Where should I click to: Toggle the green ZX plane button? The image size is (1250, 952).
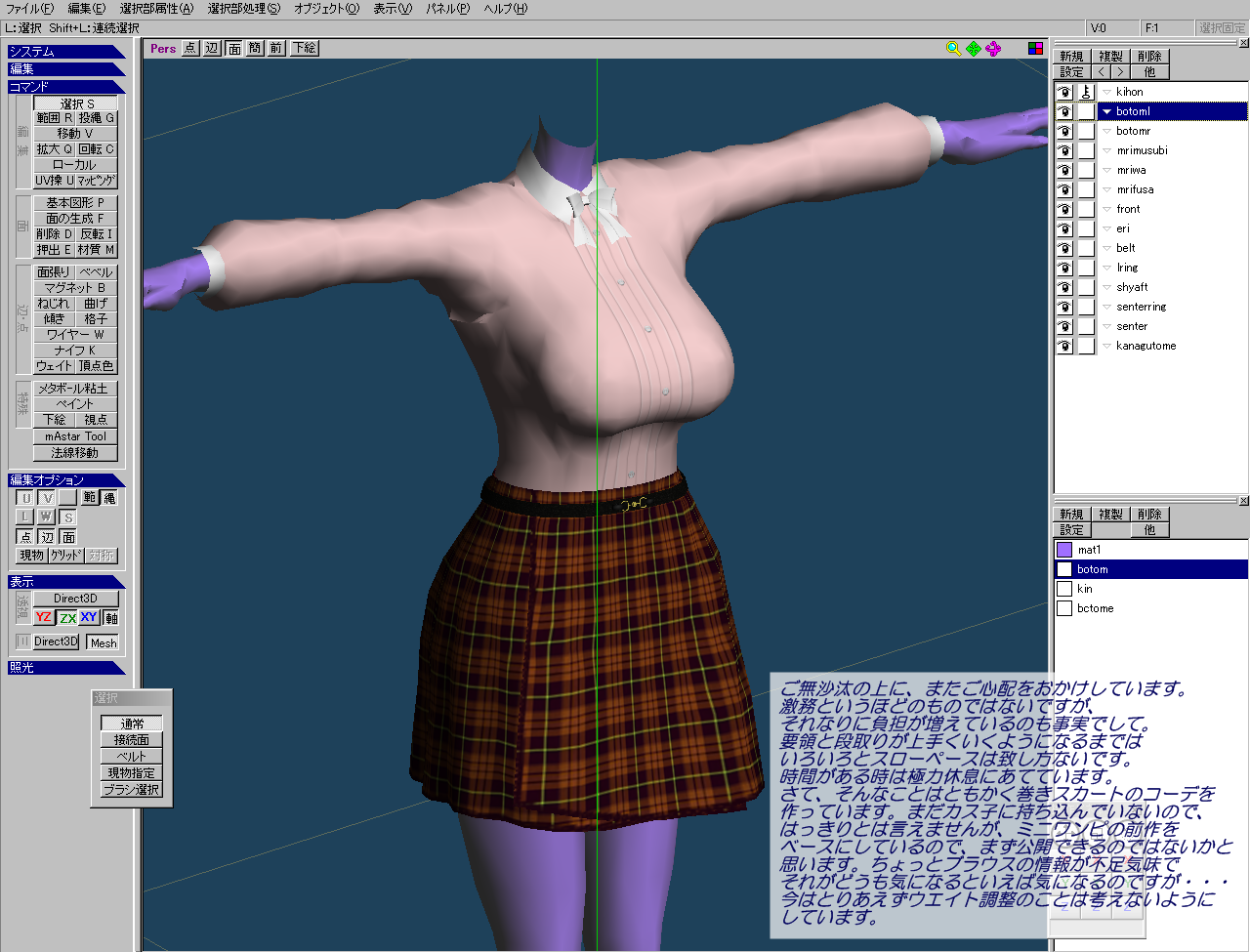tap(66, 617)
